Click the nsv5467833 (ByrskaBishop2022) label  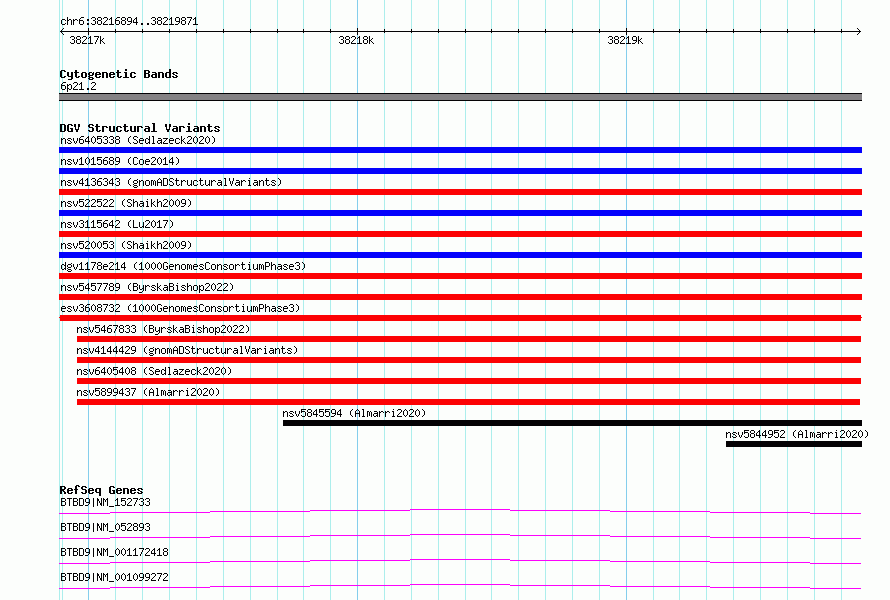coord(163,329)
